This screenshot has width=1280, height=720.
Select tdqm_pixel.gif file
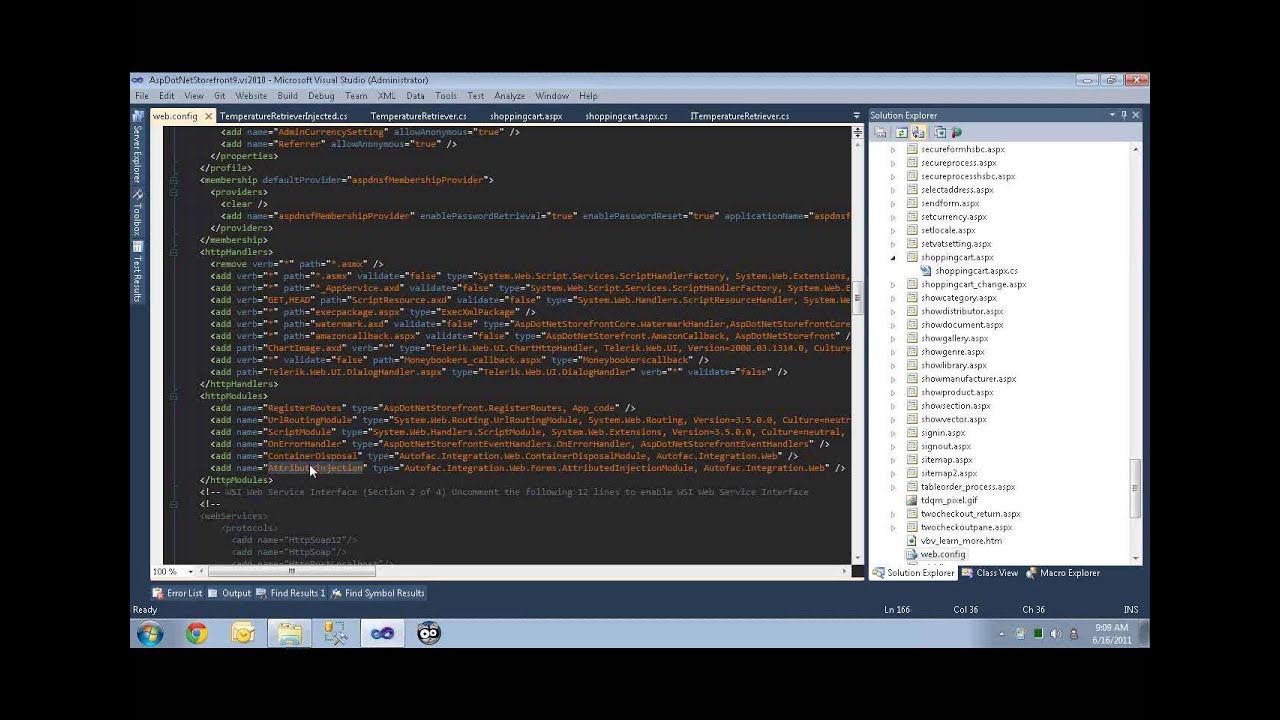point(949,500)
